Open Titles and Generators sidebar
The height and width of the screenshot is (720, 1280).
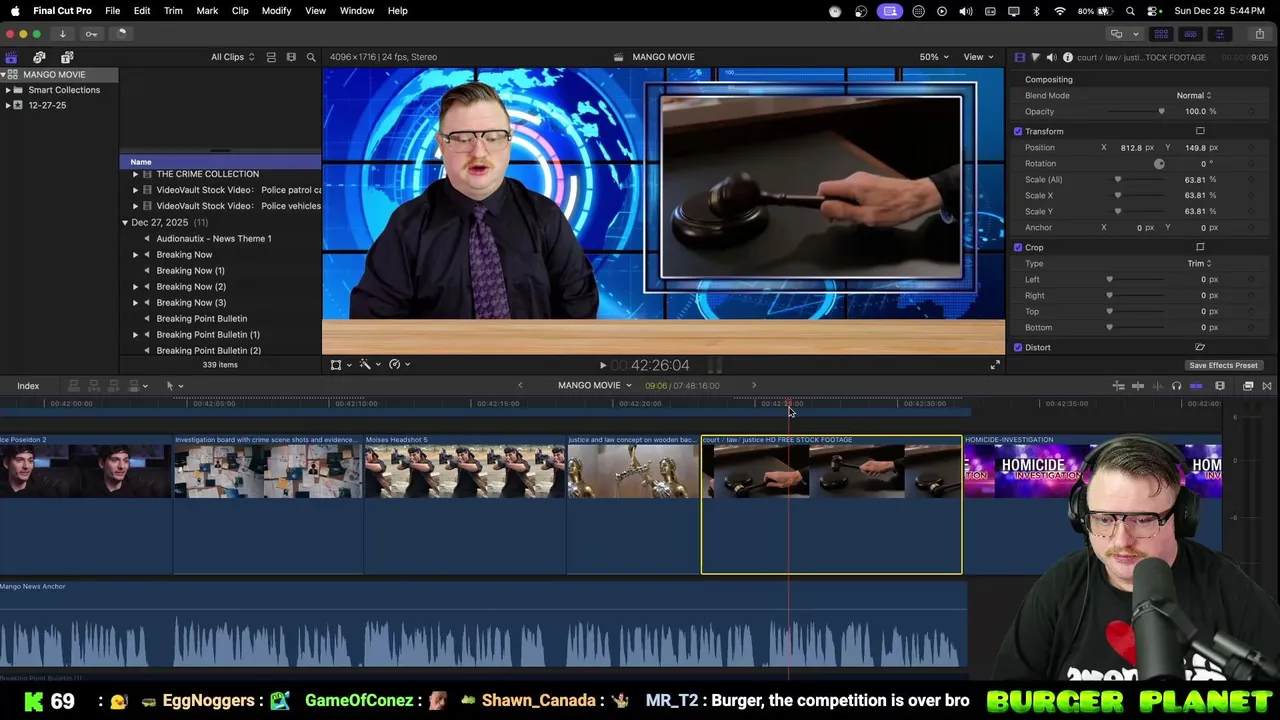point(67,57)
